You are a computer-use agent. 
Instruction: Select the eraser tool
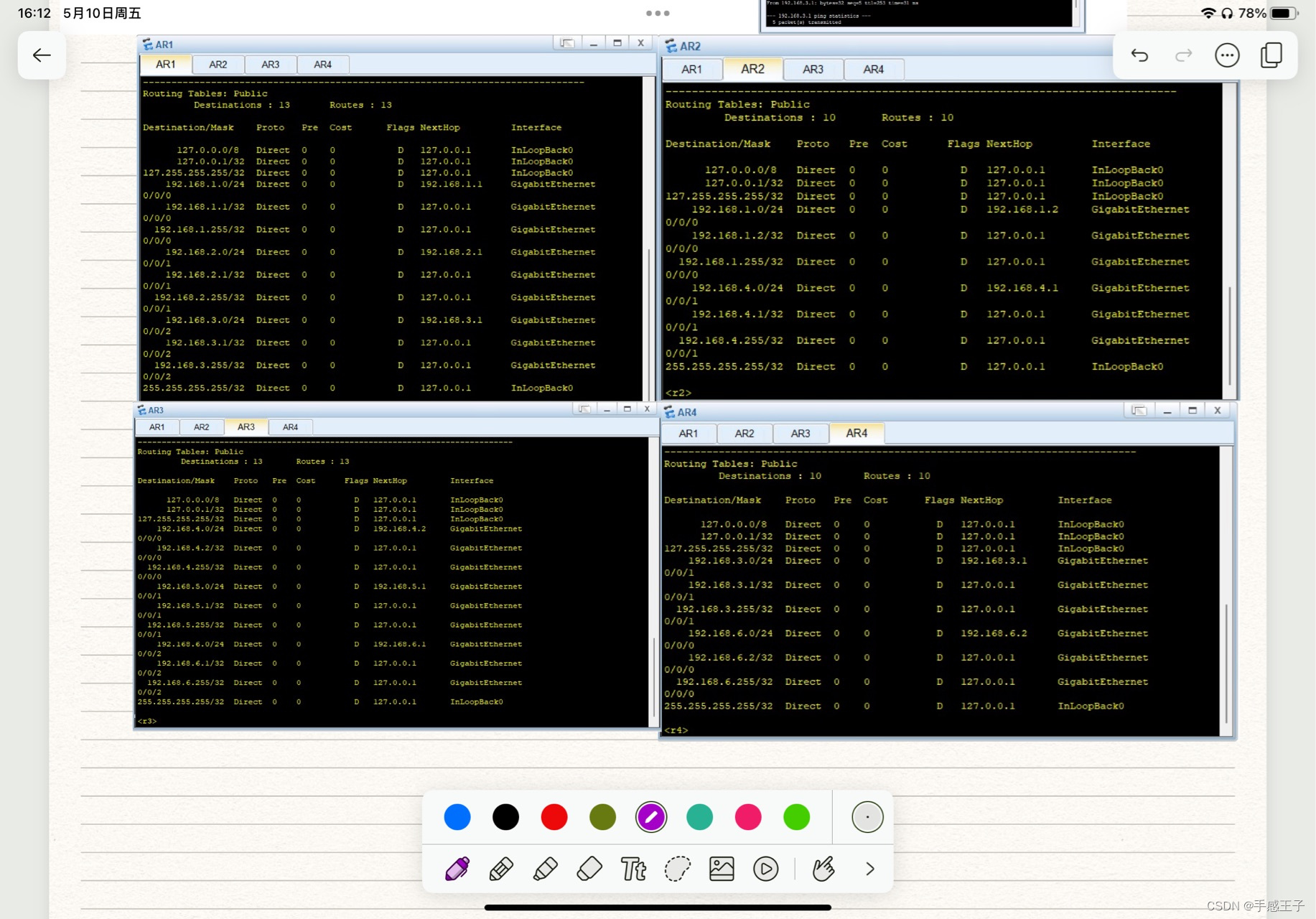[589, 869]
